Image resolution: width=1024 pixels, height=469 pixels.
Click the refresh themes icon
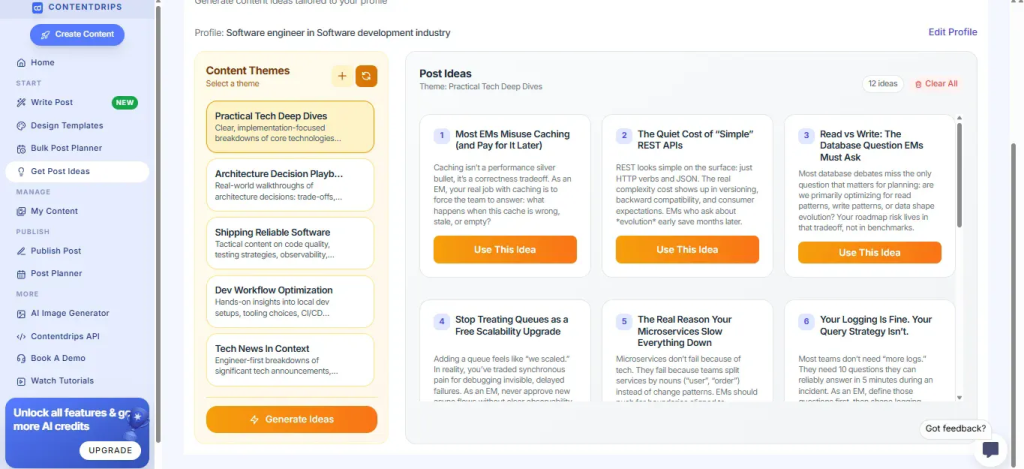[367, 76]
